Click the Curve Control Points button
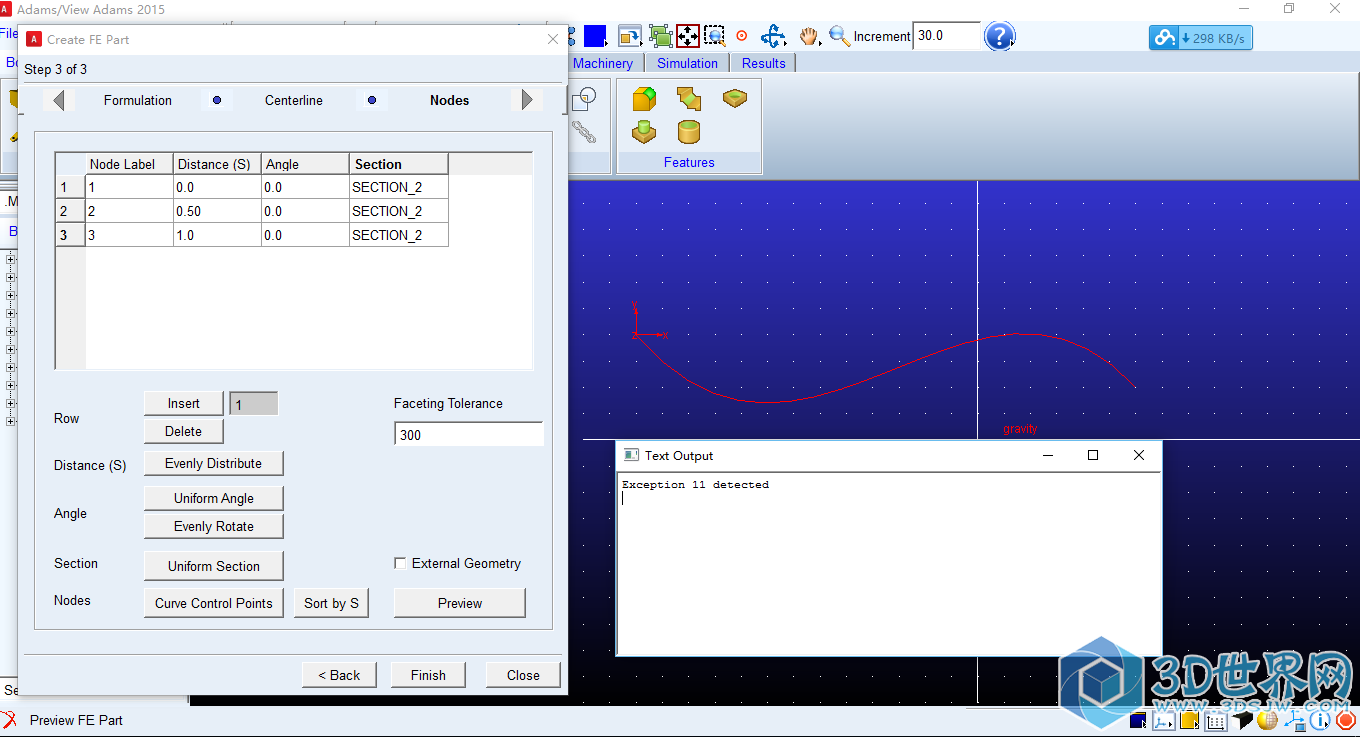Image resolution: width=1360 pixels, height=737 pixels. tap(214, 603)
